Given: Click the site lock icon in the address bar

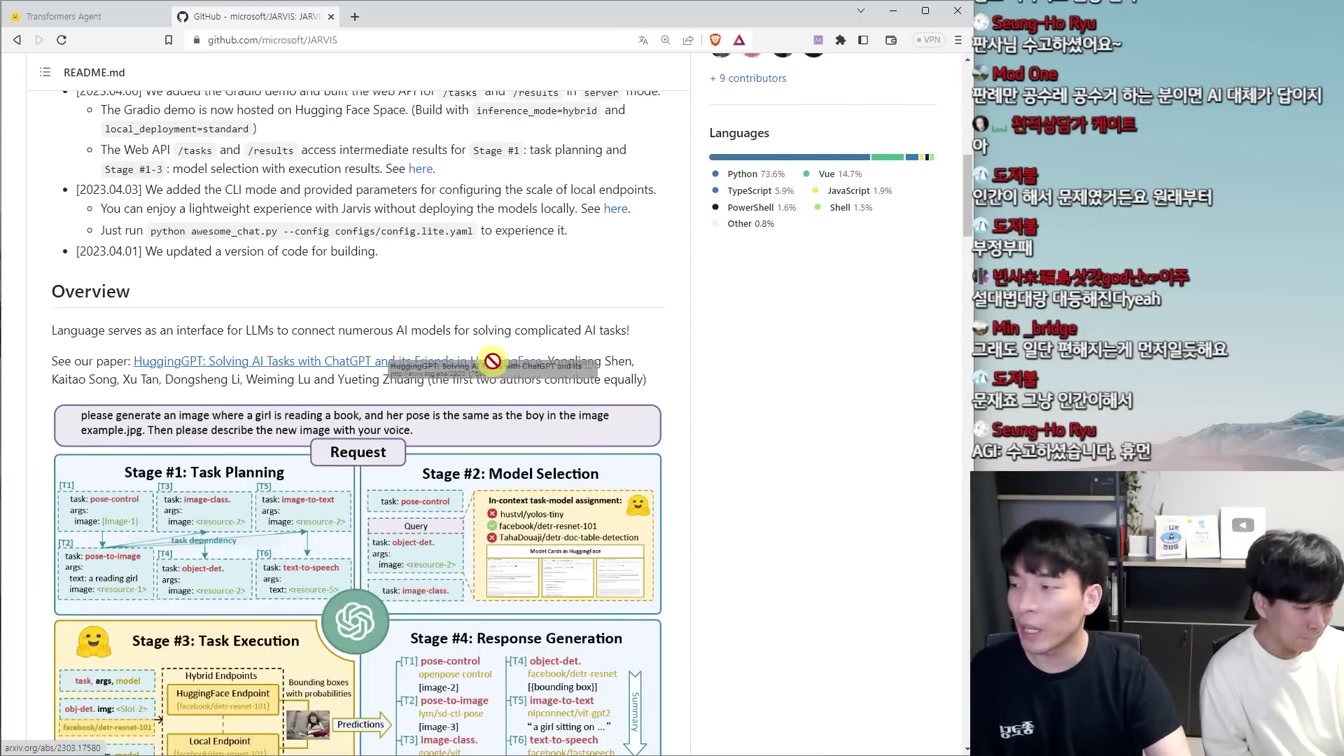Looking at the screenshot, I should point(197,40).
